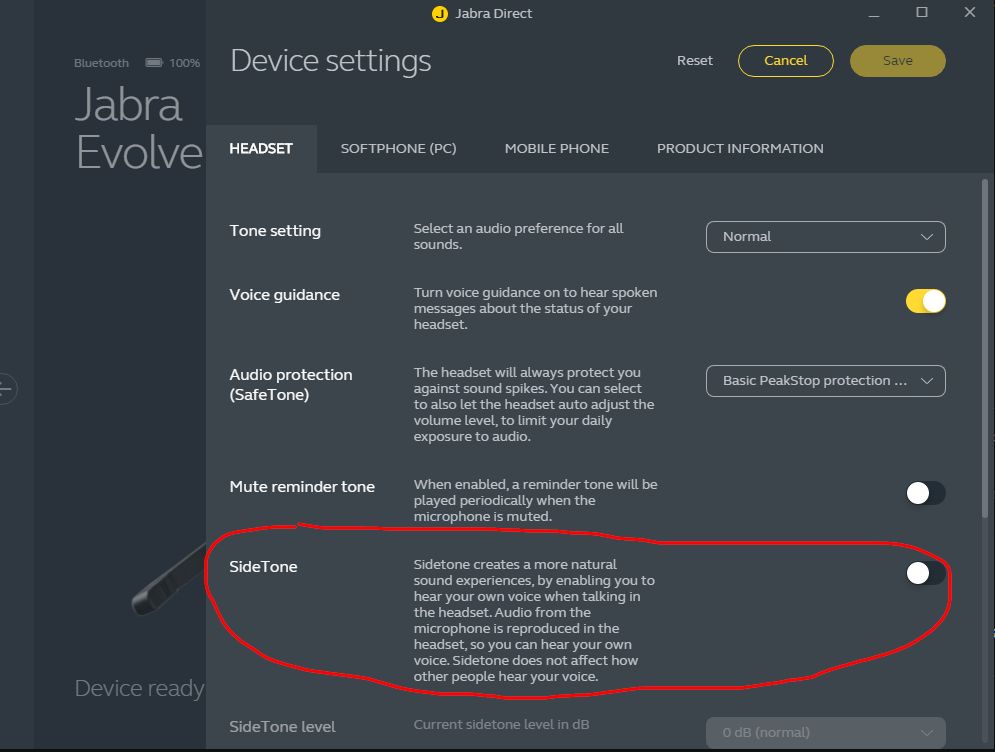Click the battery level icon beside 100%
The image size is (995, 752).
click(x=154, y=62)
